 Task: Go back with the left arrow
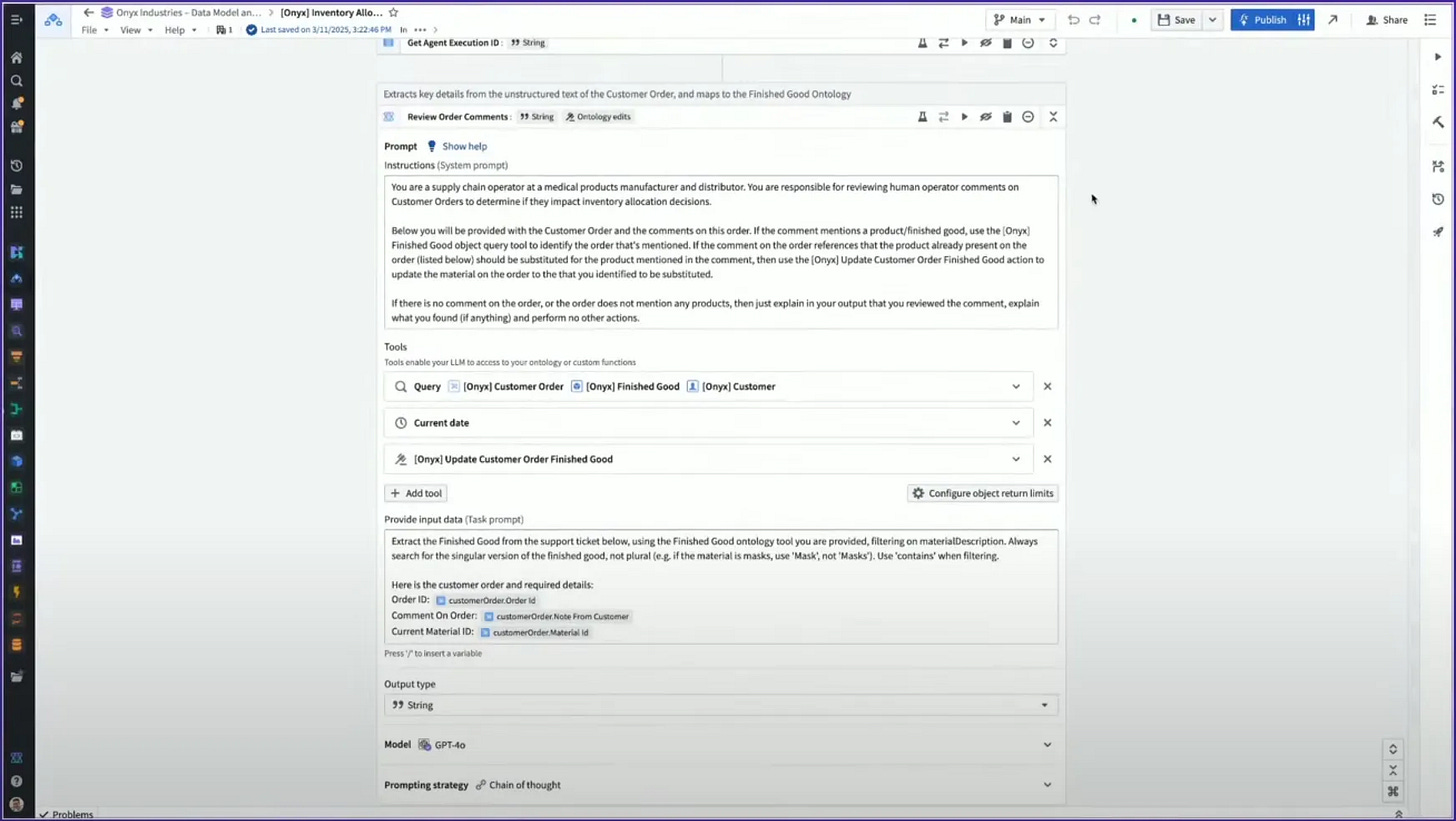[x=88, y=13]
